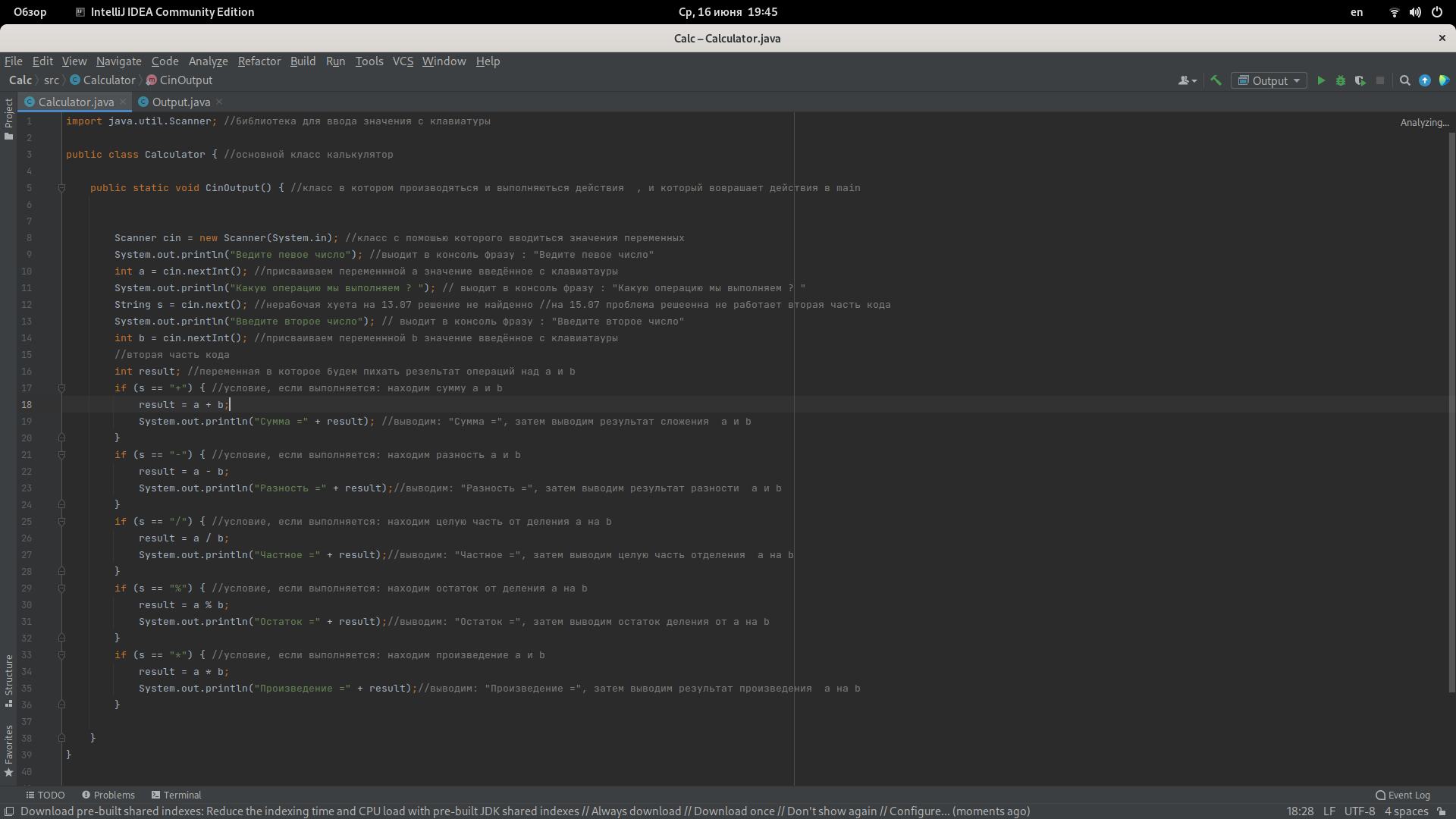Switch to the Output.java tab
Screen dimensions: 1456x819
180,102
